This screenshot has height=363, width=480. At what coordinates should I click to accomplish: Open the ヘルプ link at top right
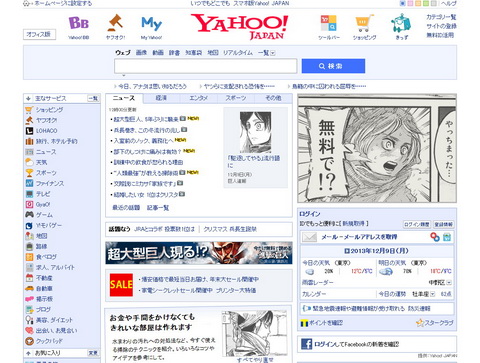(x=448, y=3)
